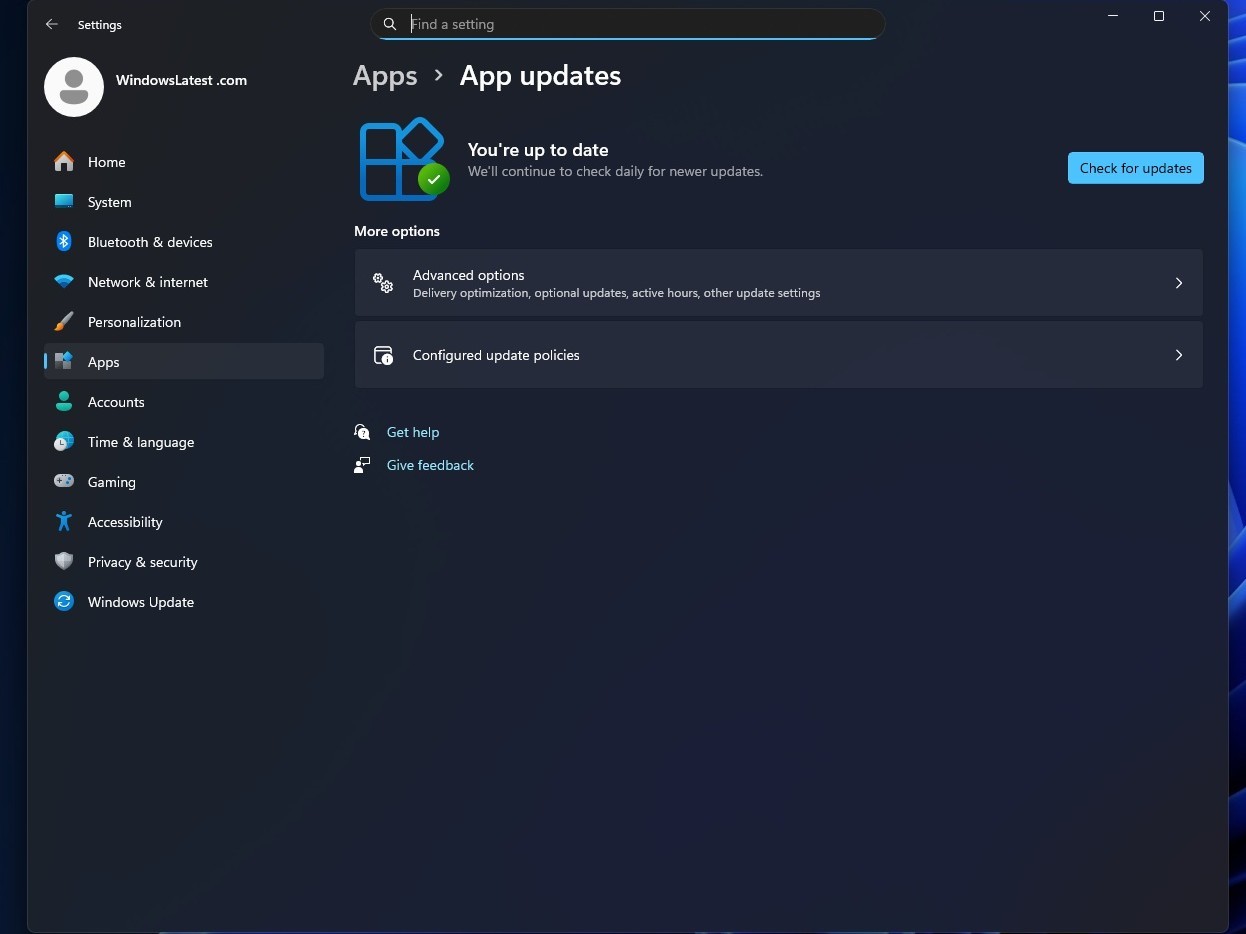Click the Find a setting search box
1246x934 pixels.
click(x=640, y=24)
